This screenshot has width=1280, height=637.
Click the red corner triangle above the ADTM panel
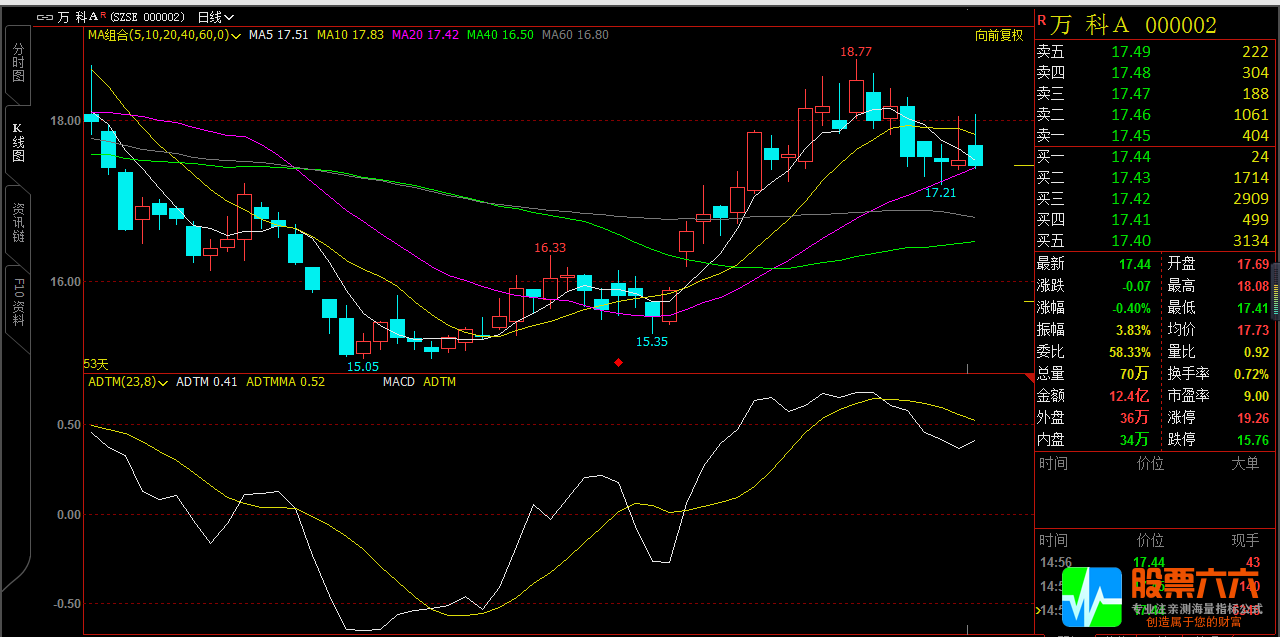tap(1030, 378)
